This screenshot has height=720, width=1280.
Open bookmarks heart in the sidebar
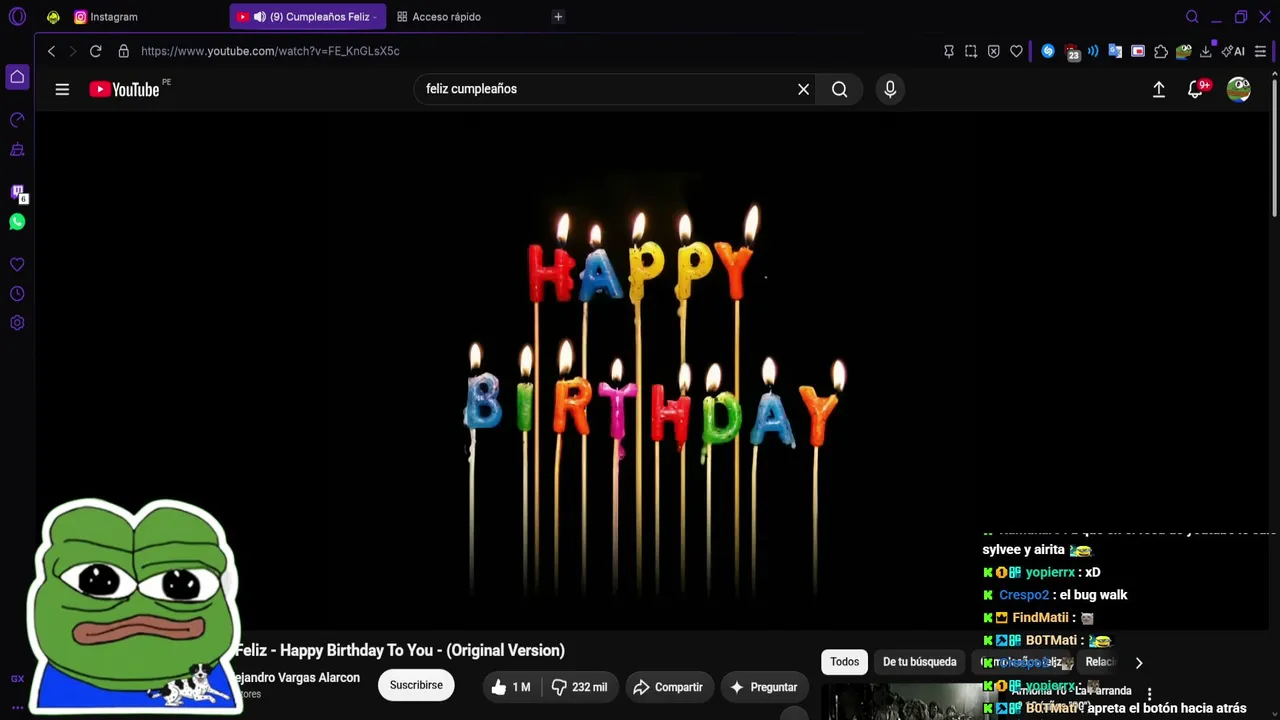click(17, 265)
